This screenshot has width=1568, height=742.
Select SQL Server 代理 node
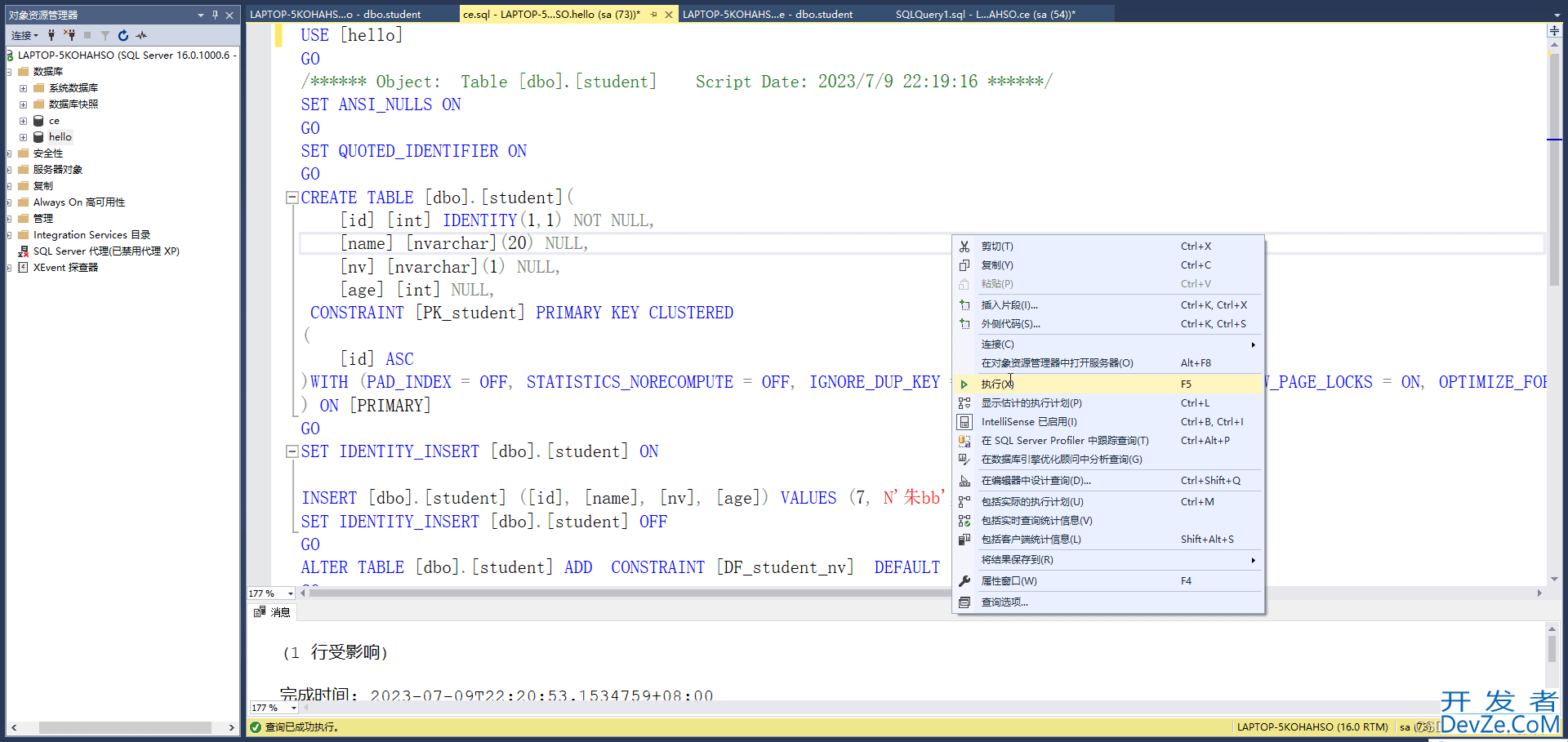point(106,251)
